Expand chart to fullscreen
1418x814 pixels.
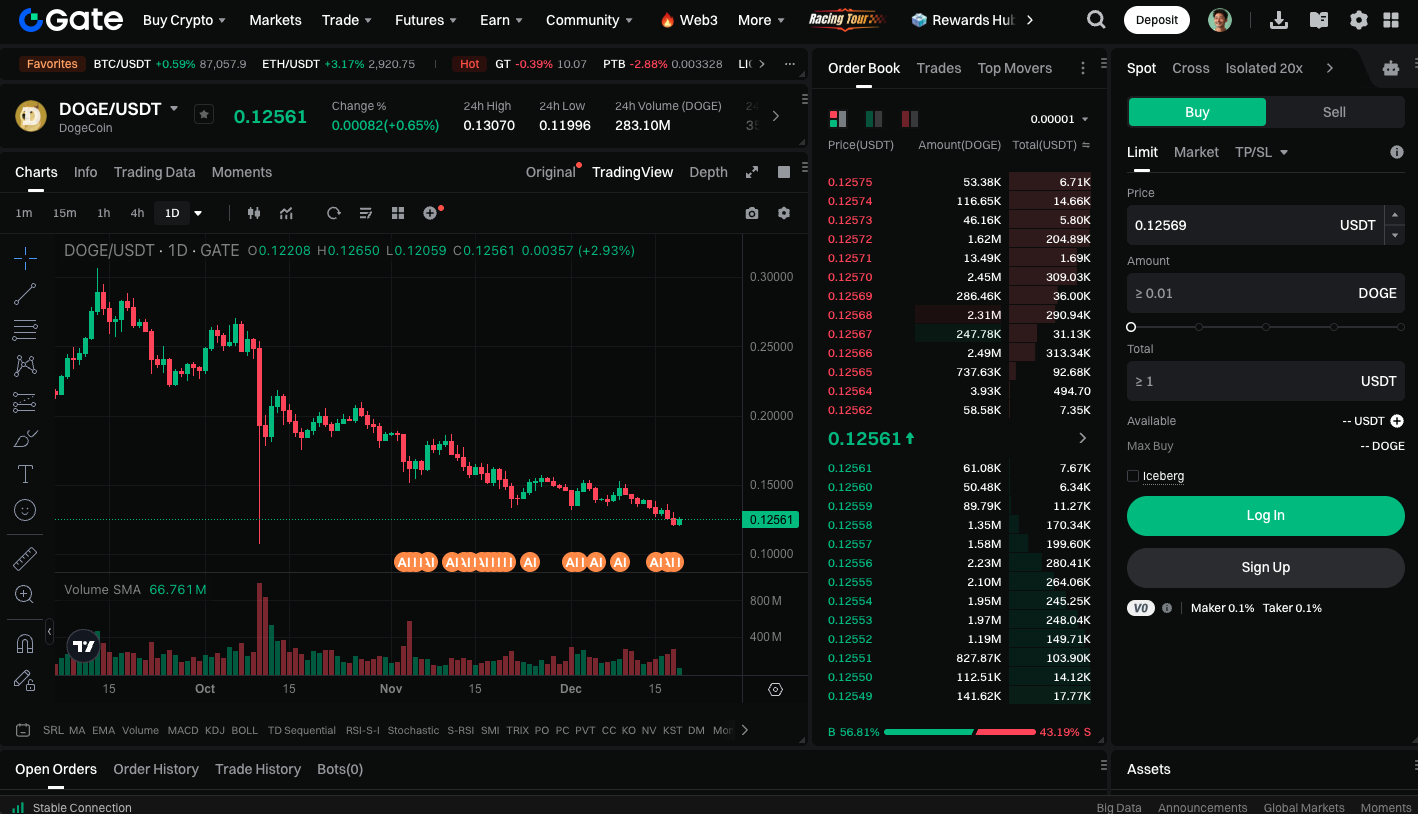pos(752,172)
